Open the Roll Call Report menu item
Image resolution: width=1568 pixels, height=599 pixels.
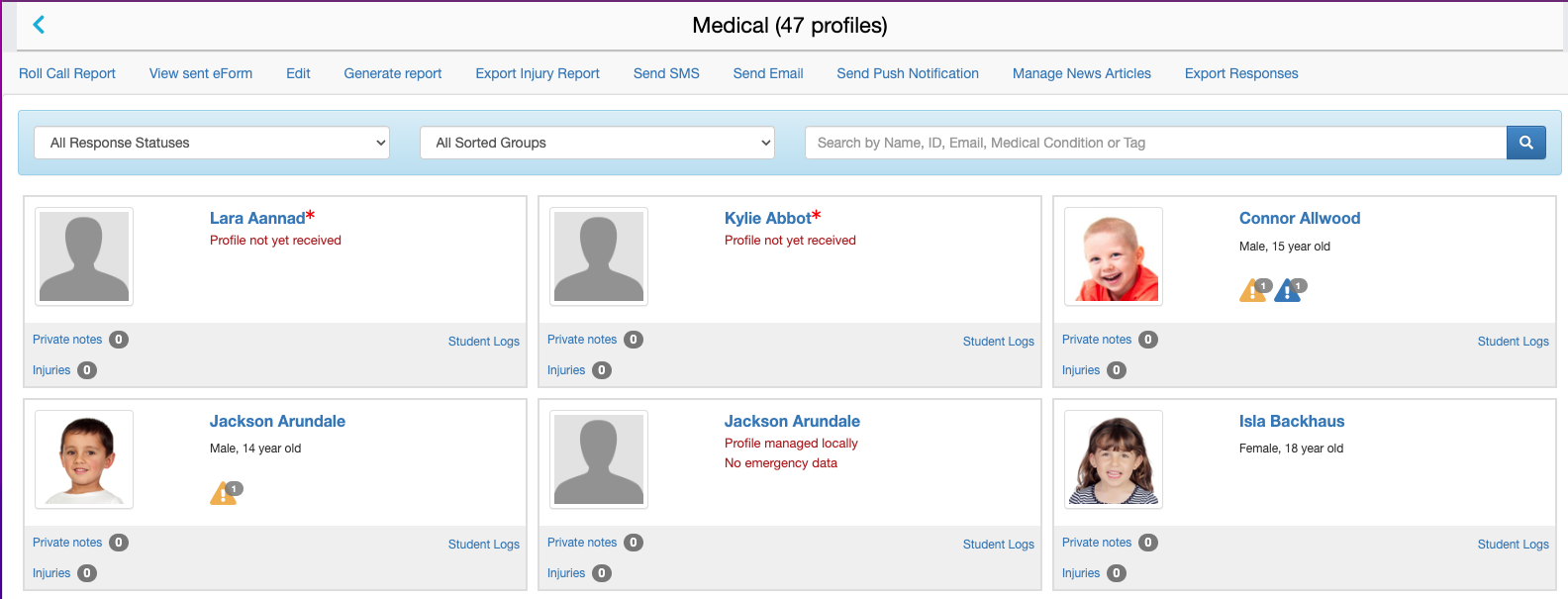(x=67, y=73)
